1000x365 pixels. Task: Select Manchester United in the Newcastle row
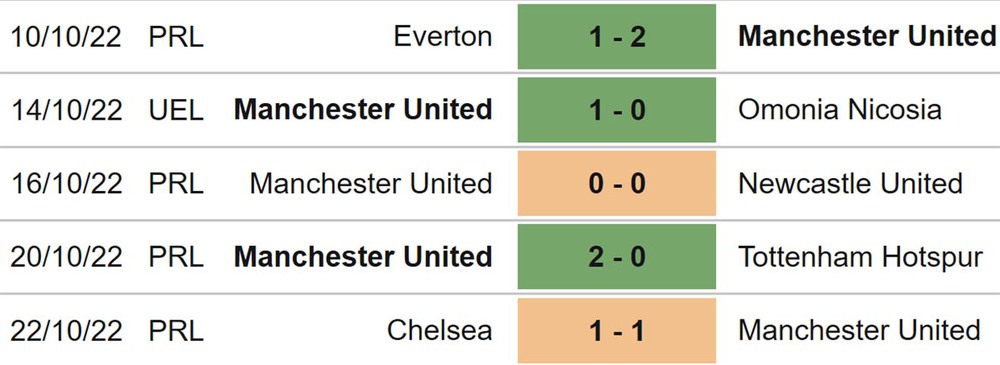pos(371,184)
